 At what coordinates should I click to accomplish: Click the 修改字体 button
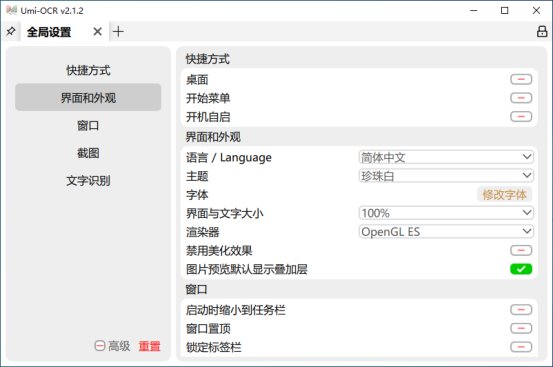click(504, 194)
